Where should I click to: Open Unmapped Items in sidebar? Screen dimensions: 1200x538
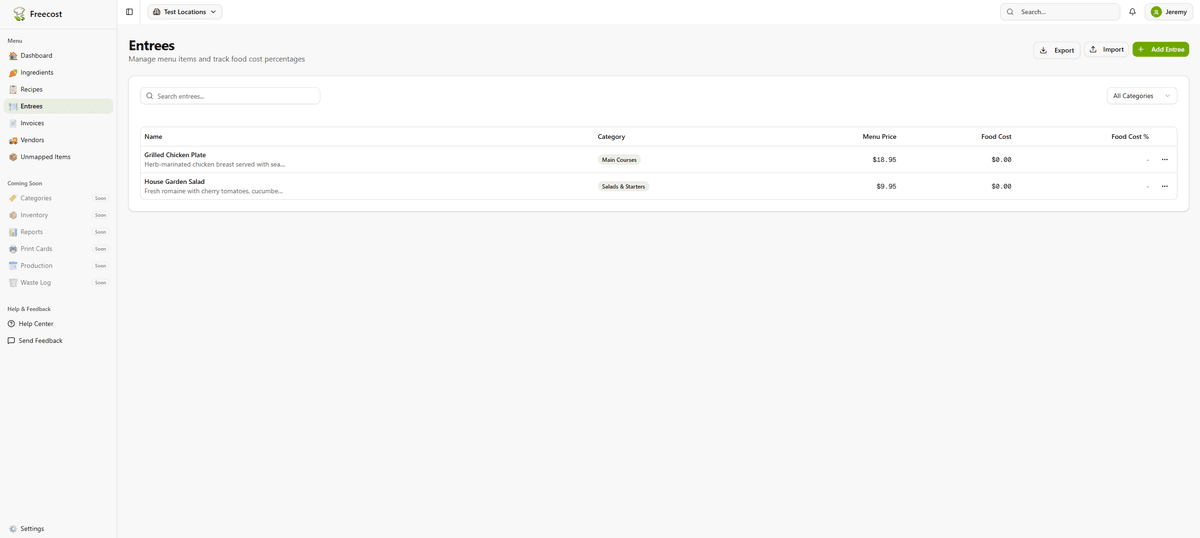(45, 157)
